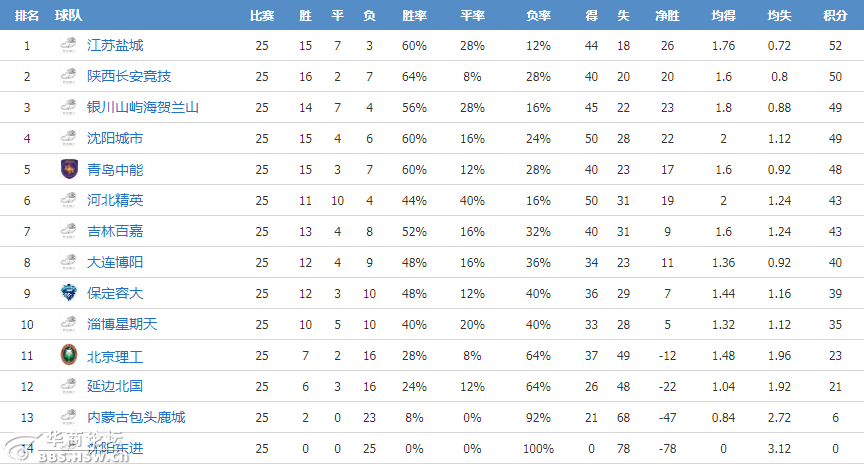
Task: Open the 大连博阳 team page
Action: coord(115,262)
